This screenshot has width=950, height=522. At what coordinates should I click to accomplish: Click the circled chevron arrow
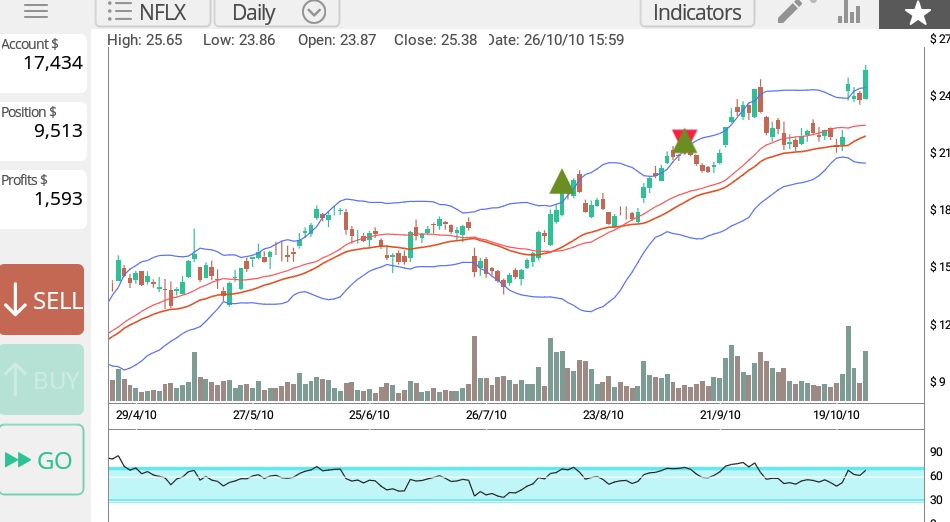click(314, 12)
